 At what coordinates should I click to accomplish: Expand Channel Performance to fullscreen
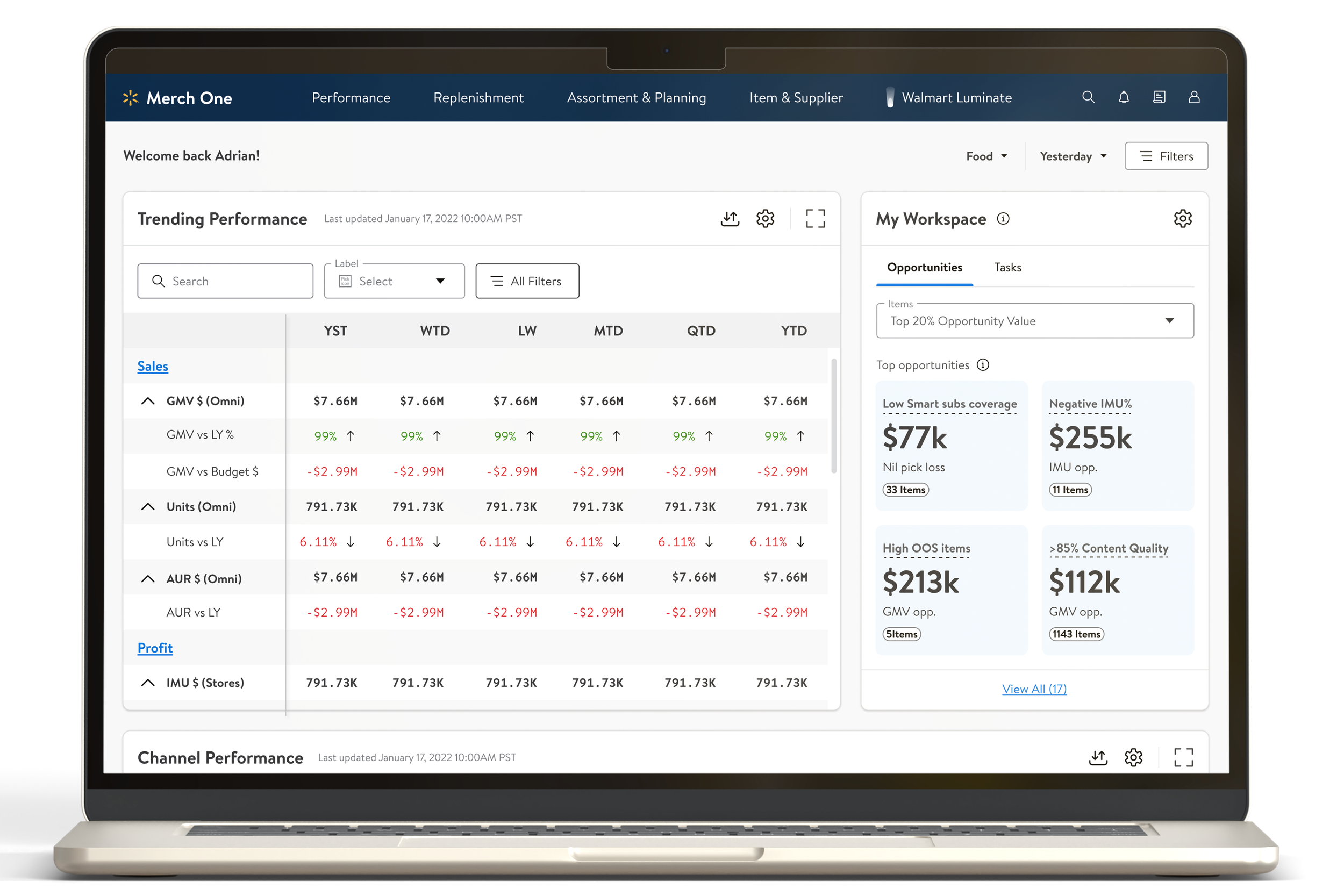[1183, 757]
